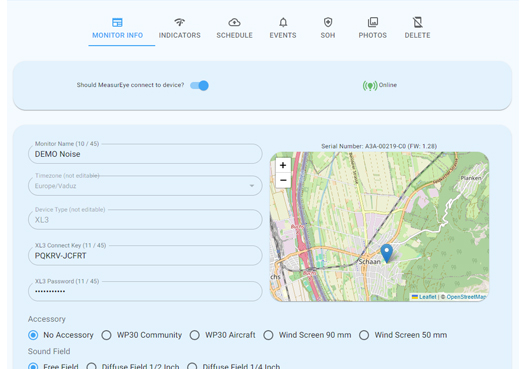The image size is (526, 369).
Task: Click the Sound Field section heading
Action: pos(49,351)
